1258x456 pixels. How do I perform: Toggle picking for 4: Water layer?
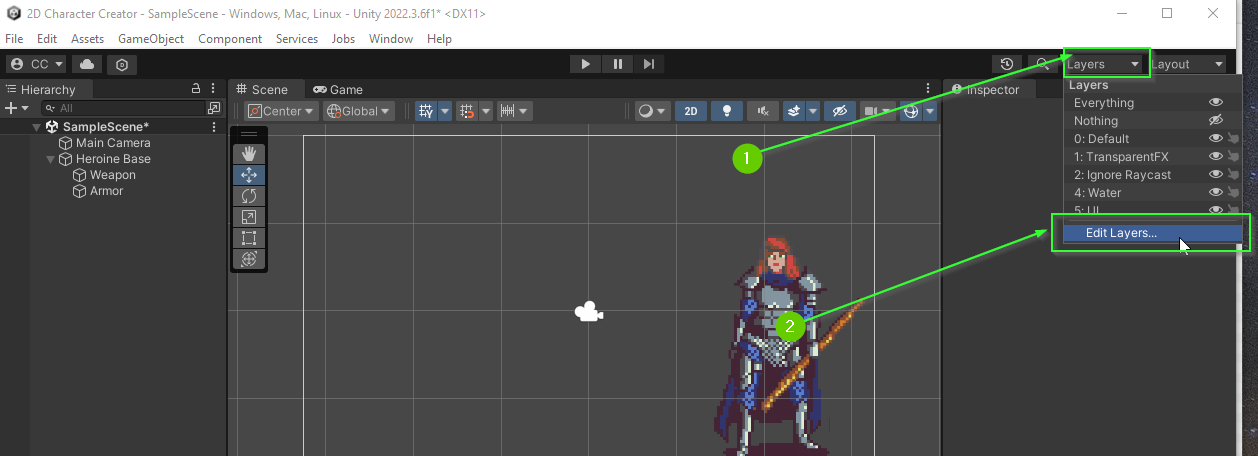[1234, 193]
